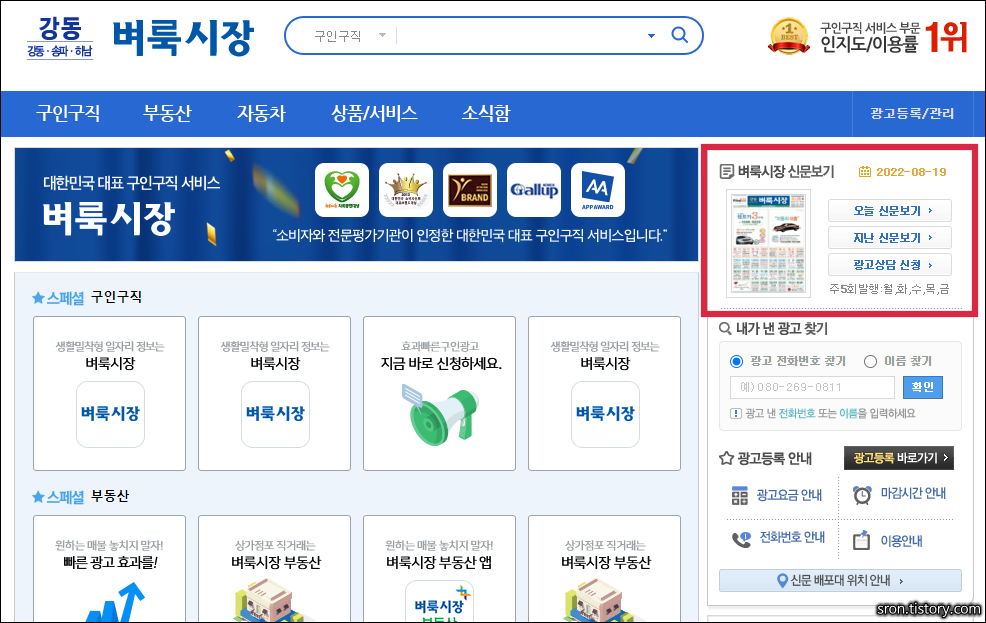Focus the main search text field
Viewport: 986px width, 623px height.
pyautogui.click(x=520, y=36)
